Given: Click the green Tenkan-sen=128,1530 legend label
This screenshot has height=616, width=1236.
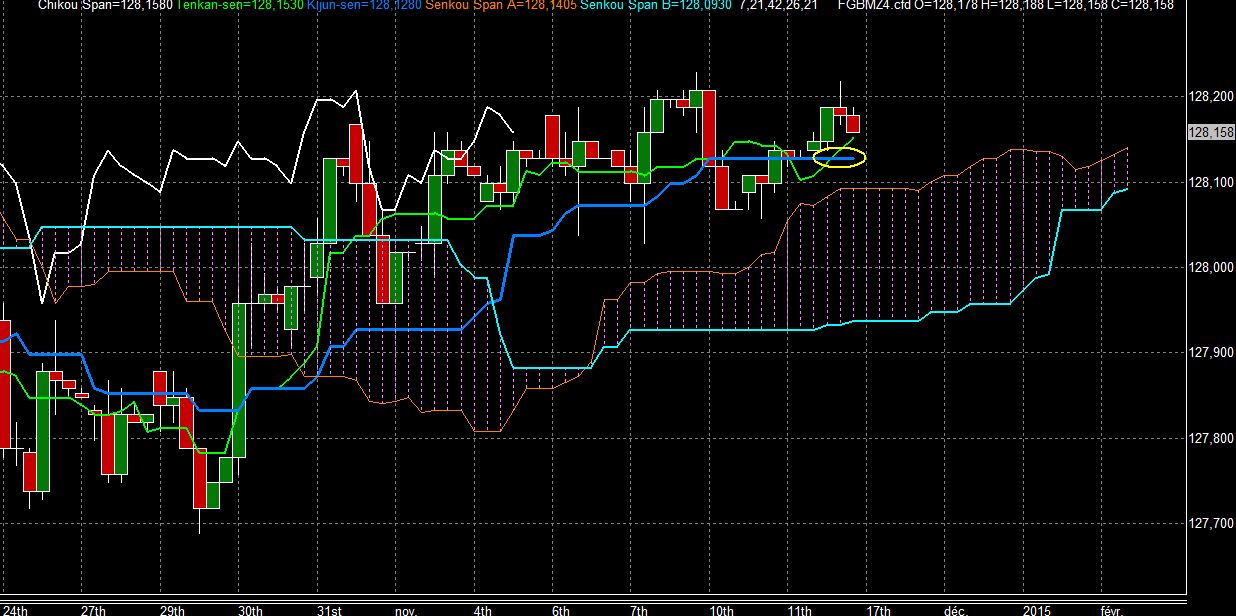Looking at the screenshot, I should 240,5.
